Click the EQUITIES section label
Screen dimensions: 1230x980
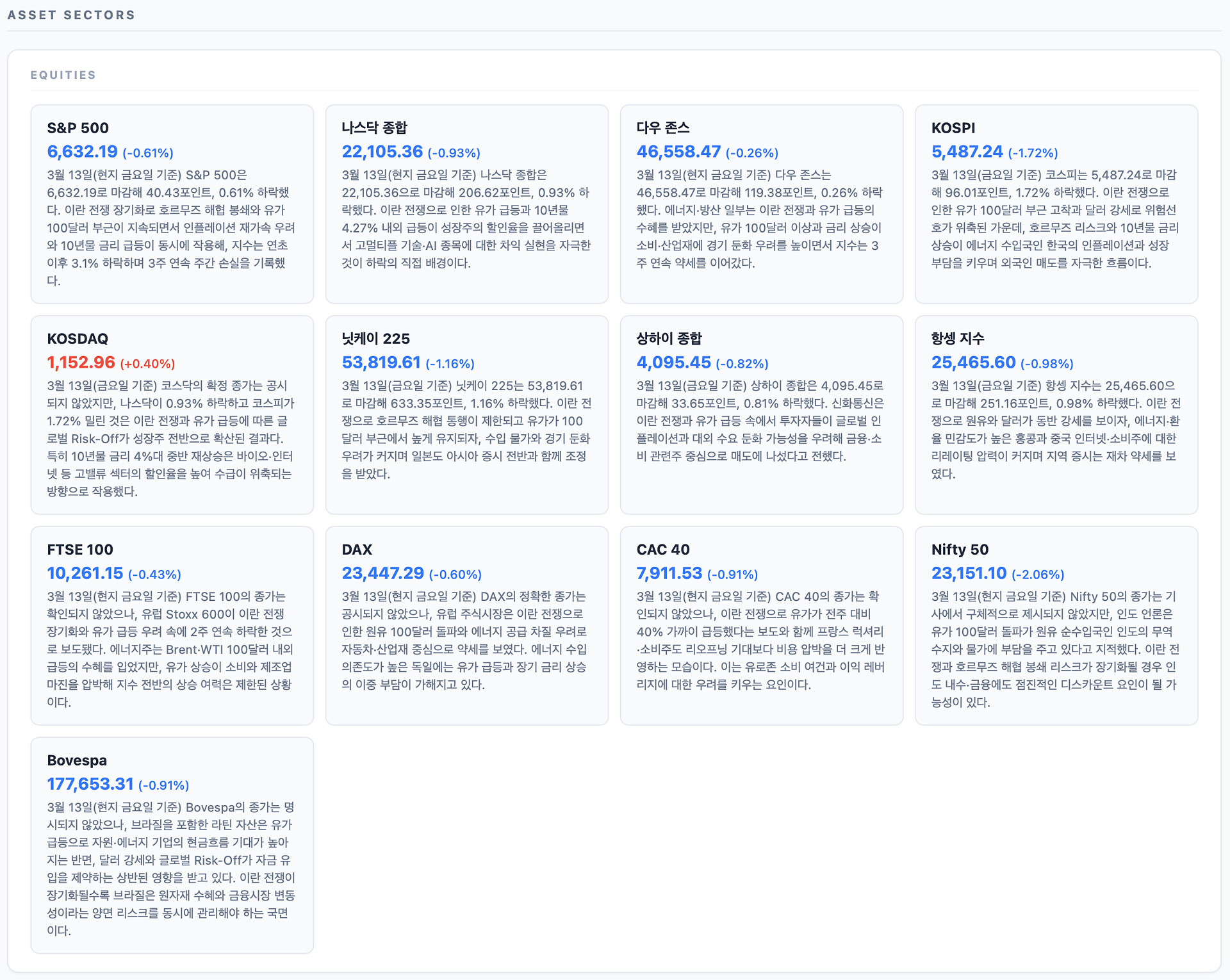(x=63, y=75)
